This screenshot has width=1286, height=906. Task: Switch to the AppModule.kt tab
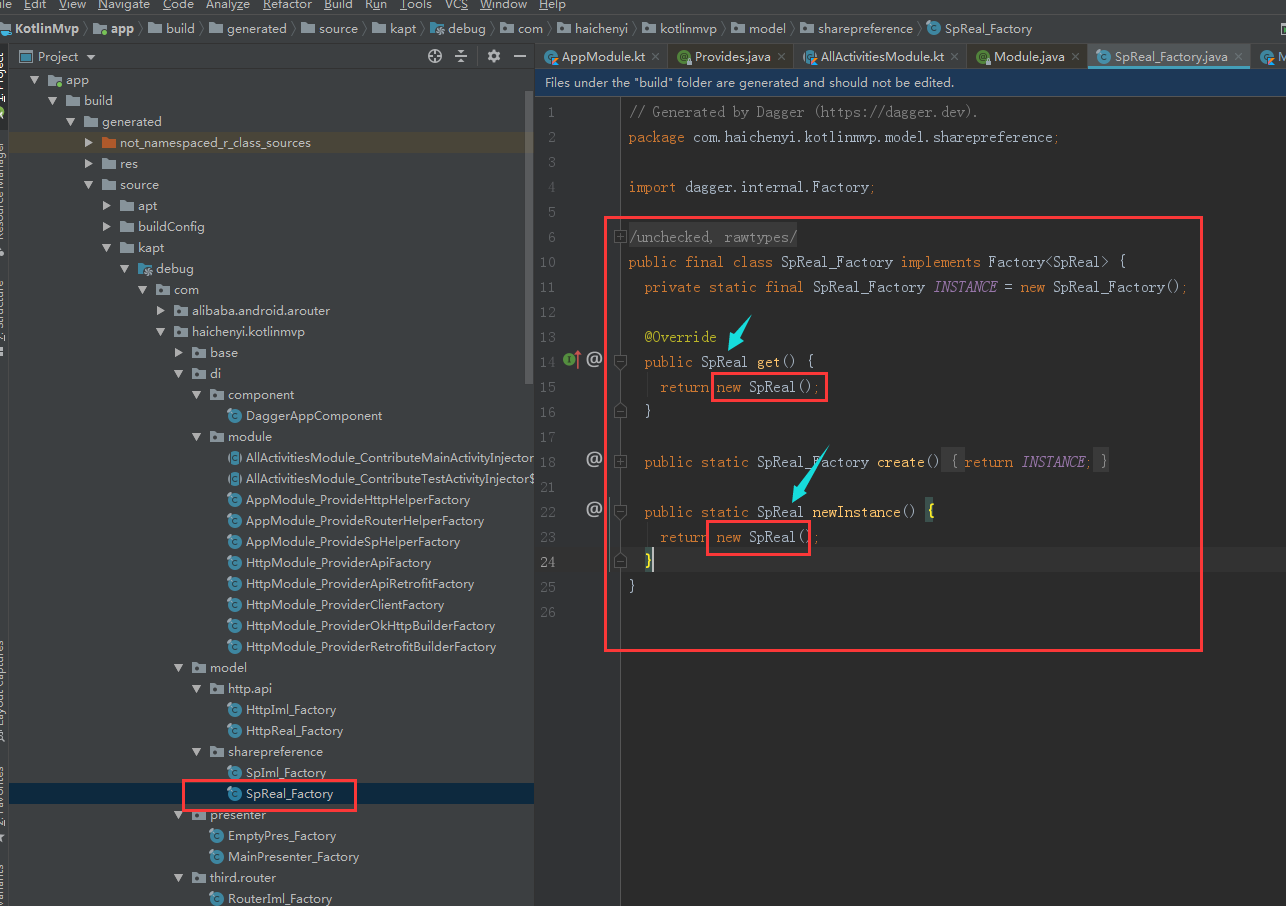[x=601, y=57]
